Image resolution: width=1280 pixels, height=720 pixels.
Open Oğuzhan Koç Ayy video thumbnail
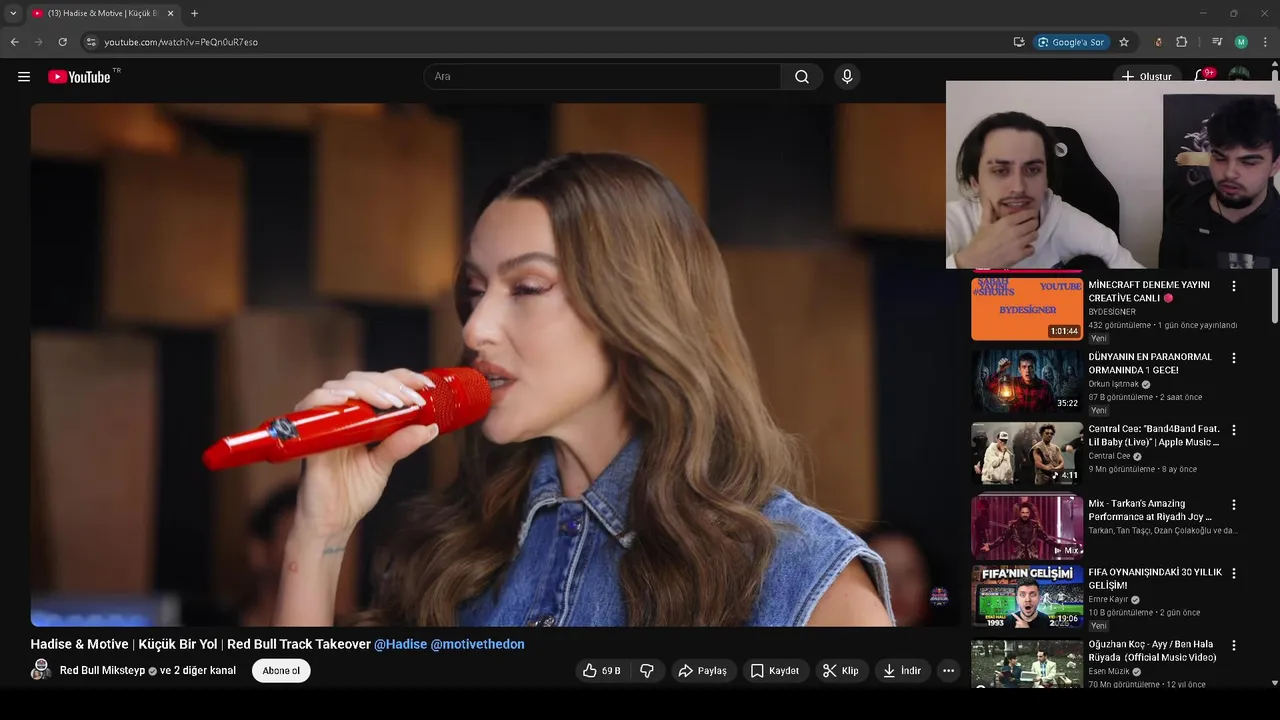point(1027,664)
